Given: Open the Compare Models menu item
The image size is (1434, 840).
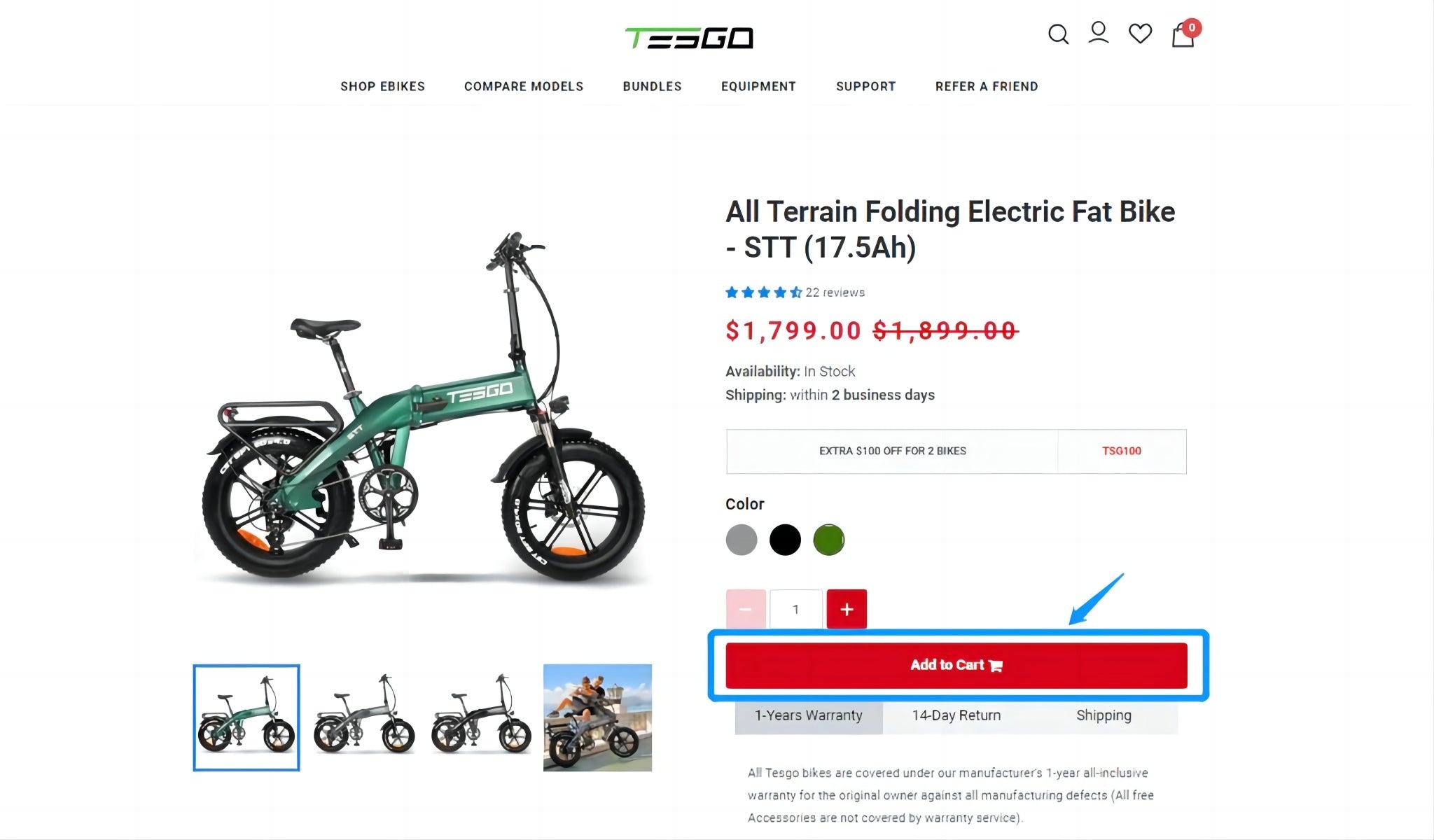Looking at the screenshot, I should 524,86.
